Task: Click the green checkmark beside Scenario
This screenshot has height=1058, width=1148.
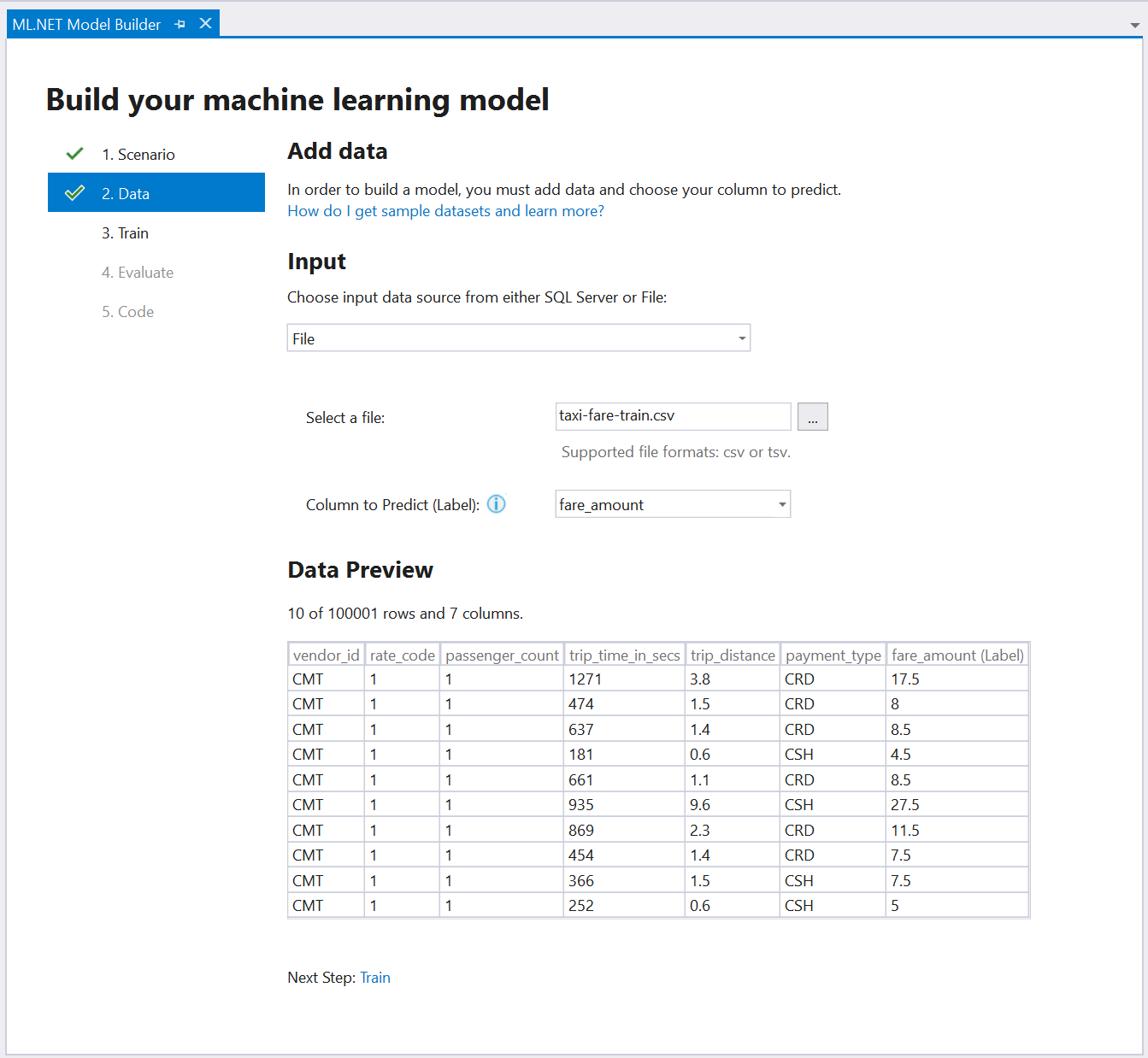Action: coord(74,154)
